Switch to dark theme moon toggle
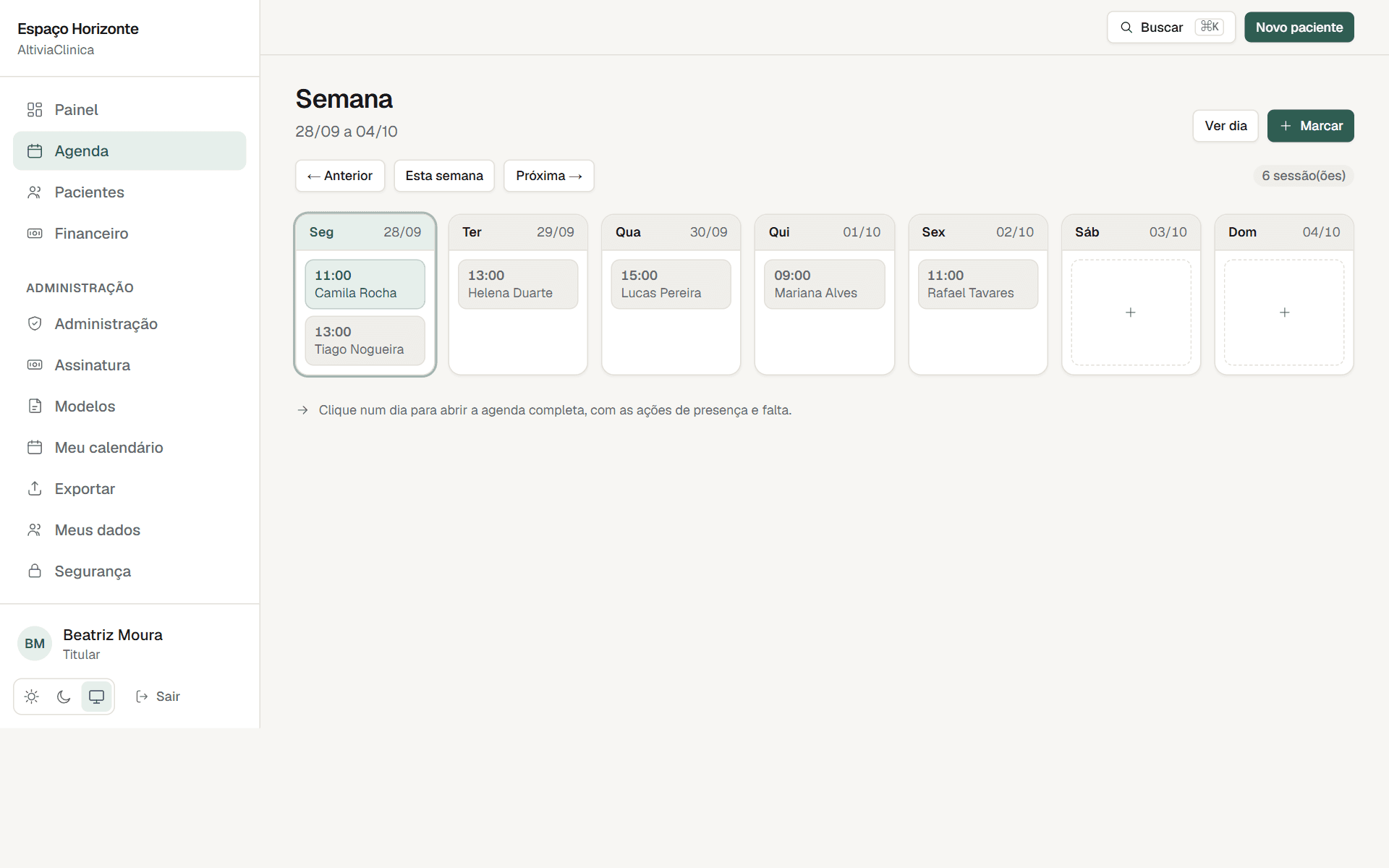The image size is (1389, 868). point(64,697)
